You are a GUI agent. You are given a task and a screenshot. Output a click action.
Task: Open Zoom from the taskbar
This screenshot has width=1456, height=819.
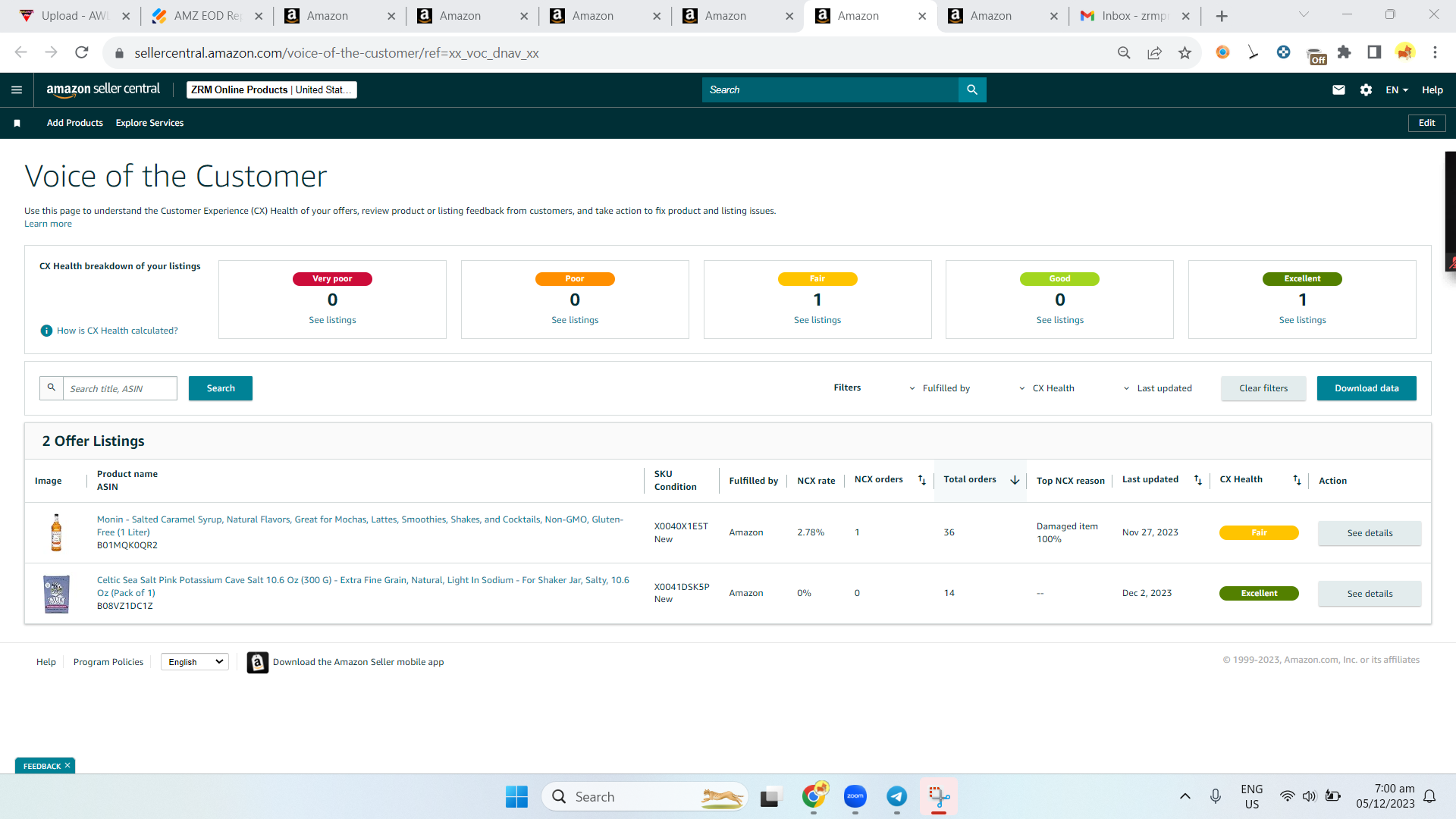click(855, 796)
